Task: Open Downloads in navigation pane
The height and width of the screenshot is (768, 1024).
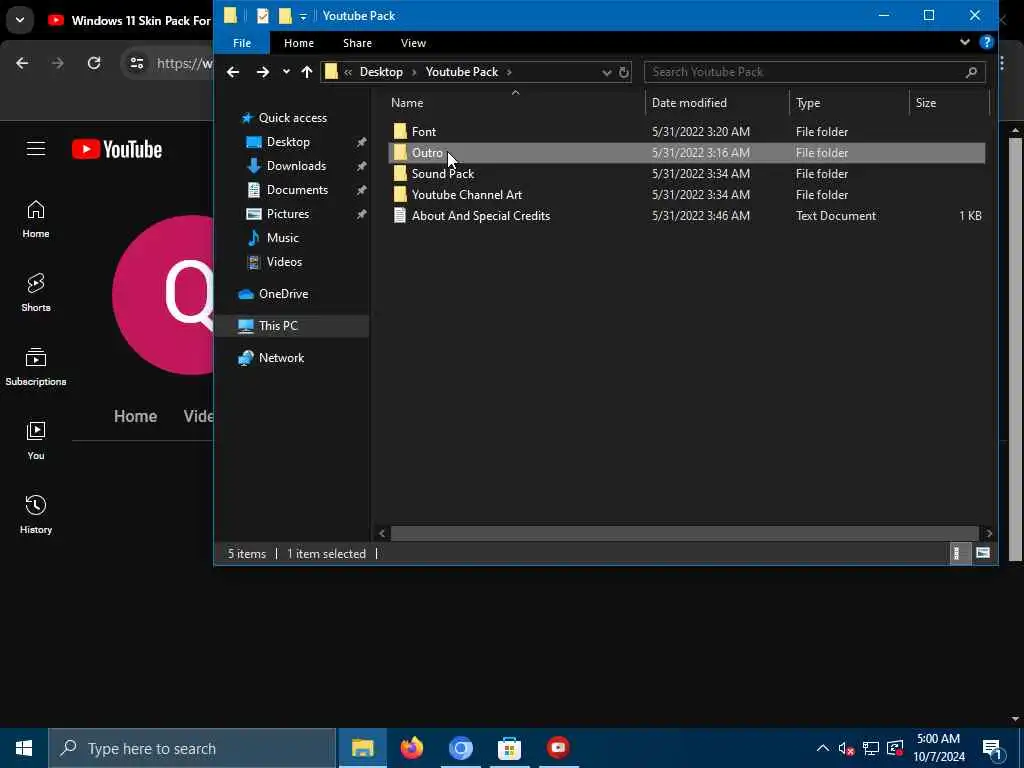Action: tap(296, 166)
